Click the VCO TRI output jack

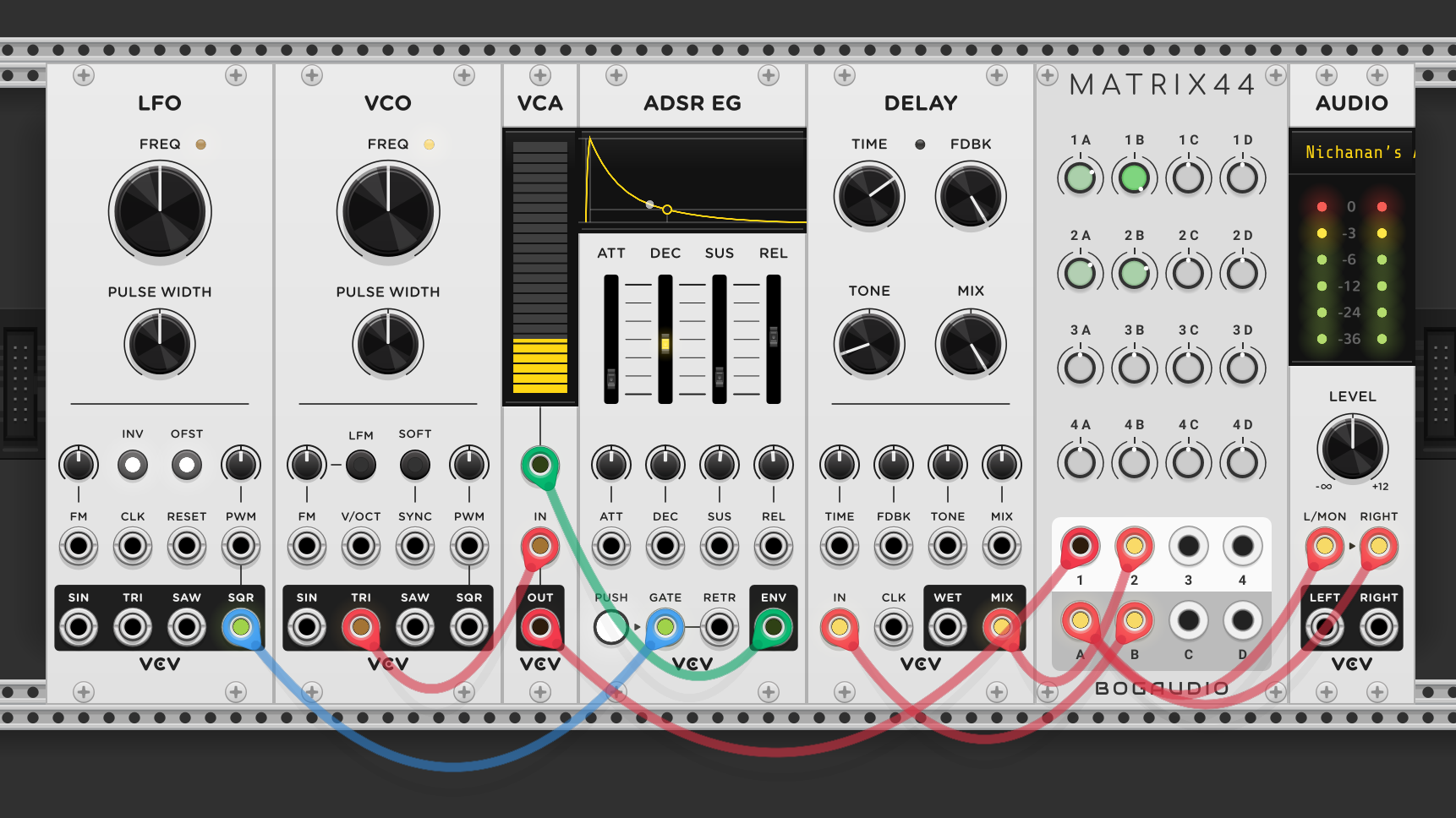coord(361,627)
